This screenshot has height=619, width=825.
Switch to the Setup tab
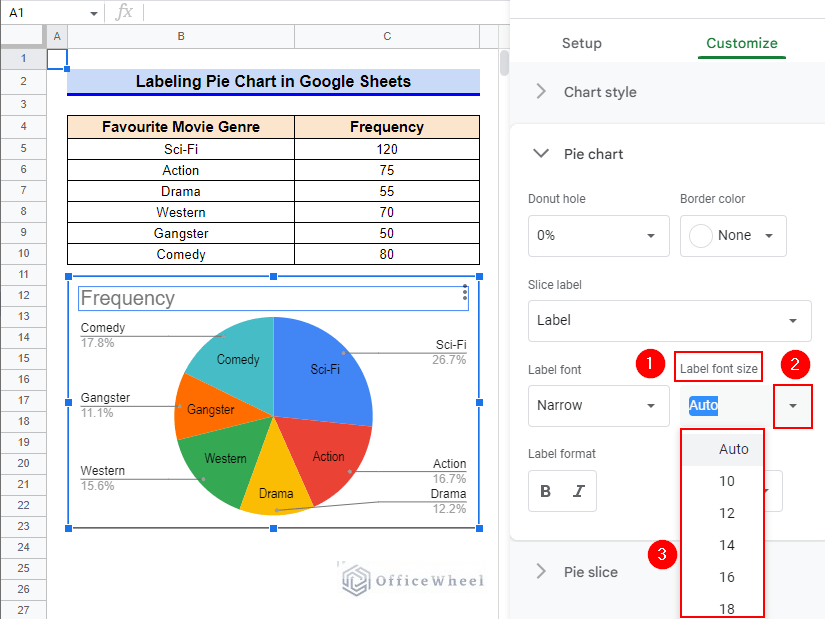(x=581, y=43)
